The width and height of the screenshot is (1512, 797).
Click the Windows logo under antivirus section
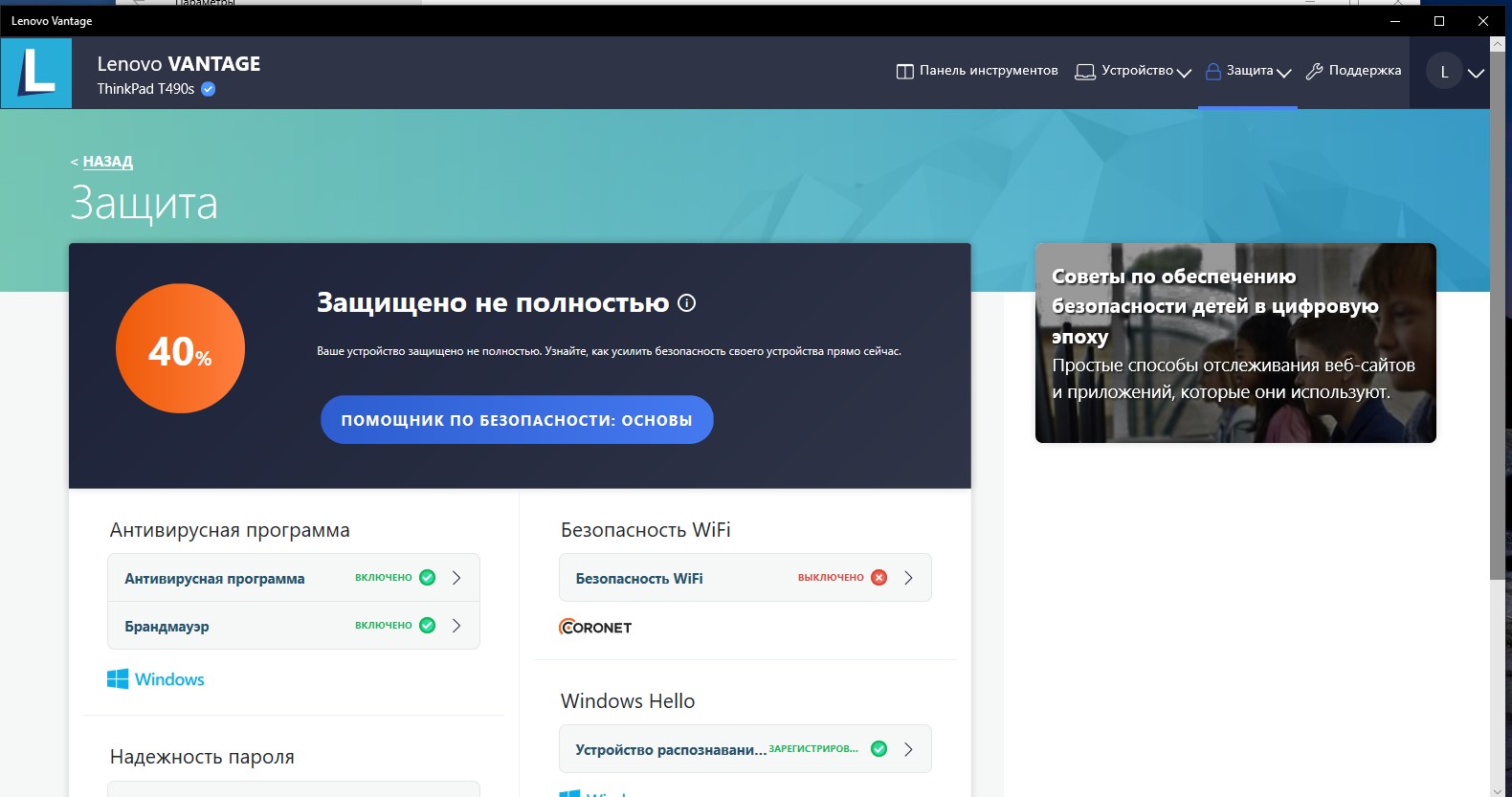pyautogui.click(x=155, y=679)
